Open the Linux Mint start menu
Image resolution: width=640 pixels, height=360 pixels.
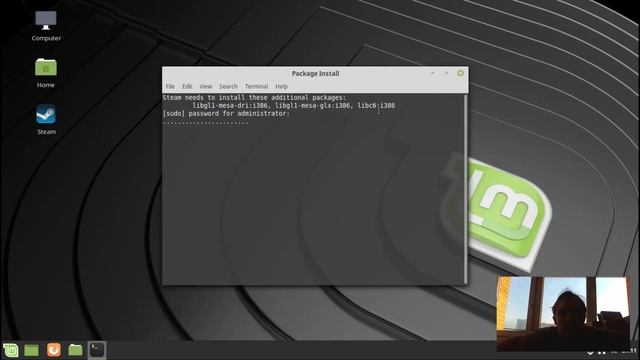pyautogui.click(x=11, y=350)
